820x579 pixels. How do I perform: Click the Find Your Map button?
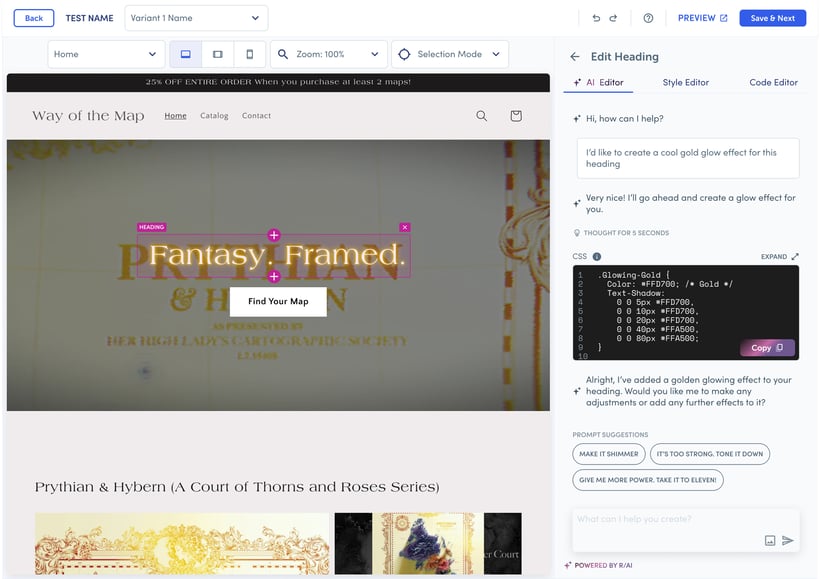[x=278, y=301]
